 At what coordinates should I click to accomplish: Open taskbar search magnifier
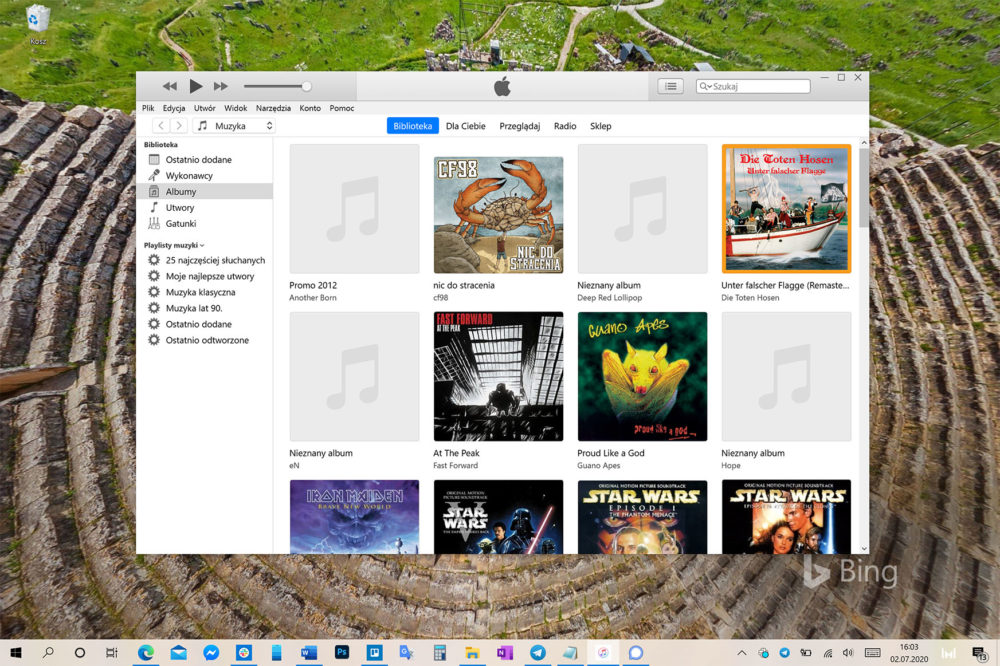(x=48, y=653)
